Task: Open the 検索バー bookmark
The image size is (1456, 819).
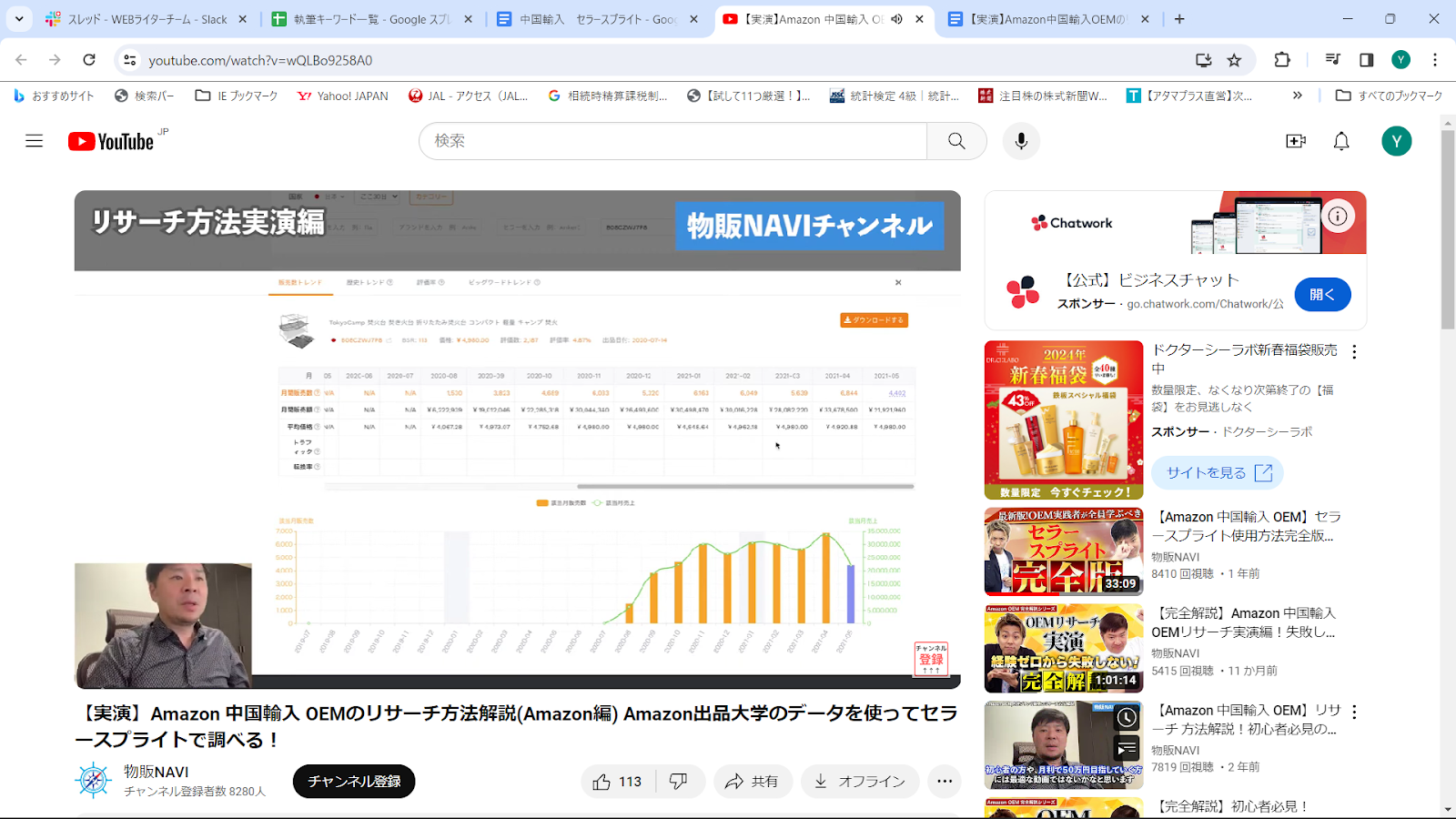Action: coord(144,96)
